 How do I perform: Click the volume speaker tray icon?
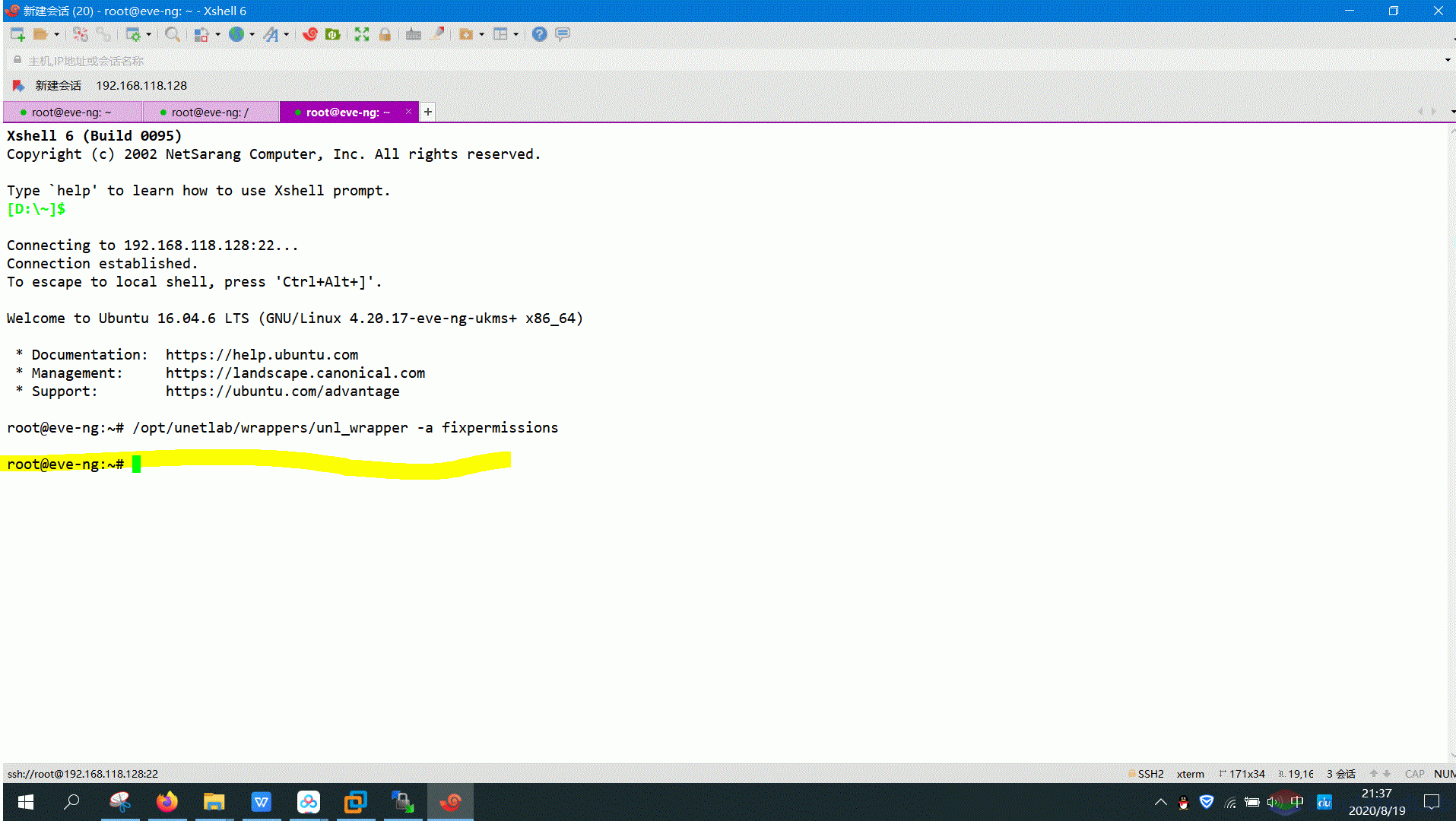[1274, 802]
